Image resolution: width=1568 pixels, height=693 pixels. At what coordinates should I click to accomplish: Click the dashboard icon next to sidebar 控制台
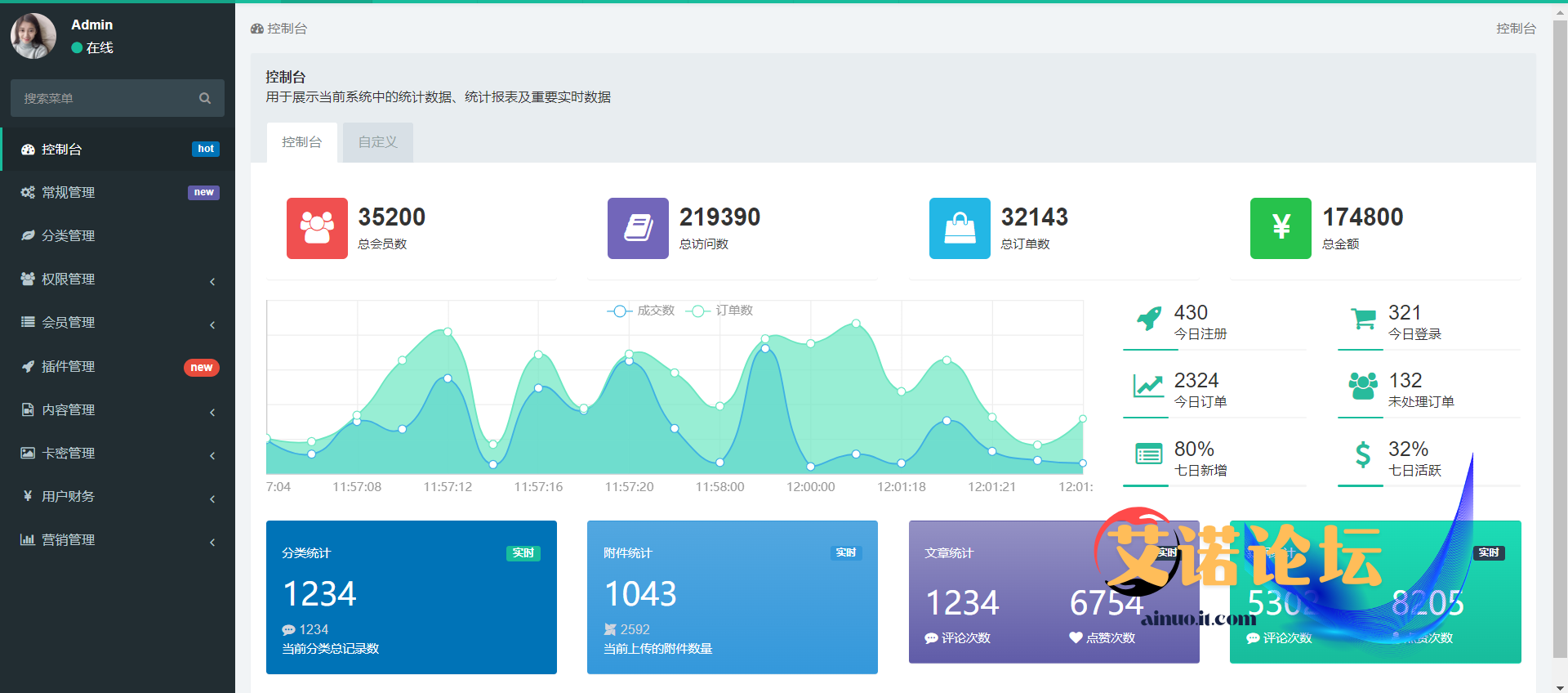(x=28, y=150)
